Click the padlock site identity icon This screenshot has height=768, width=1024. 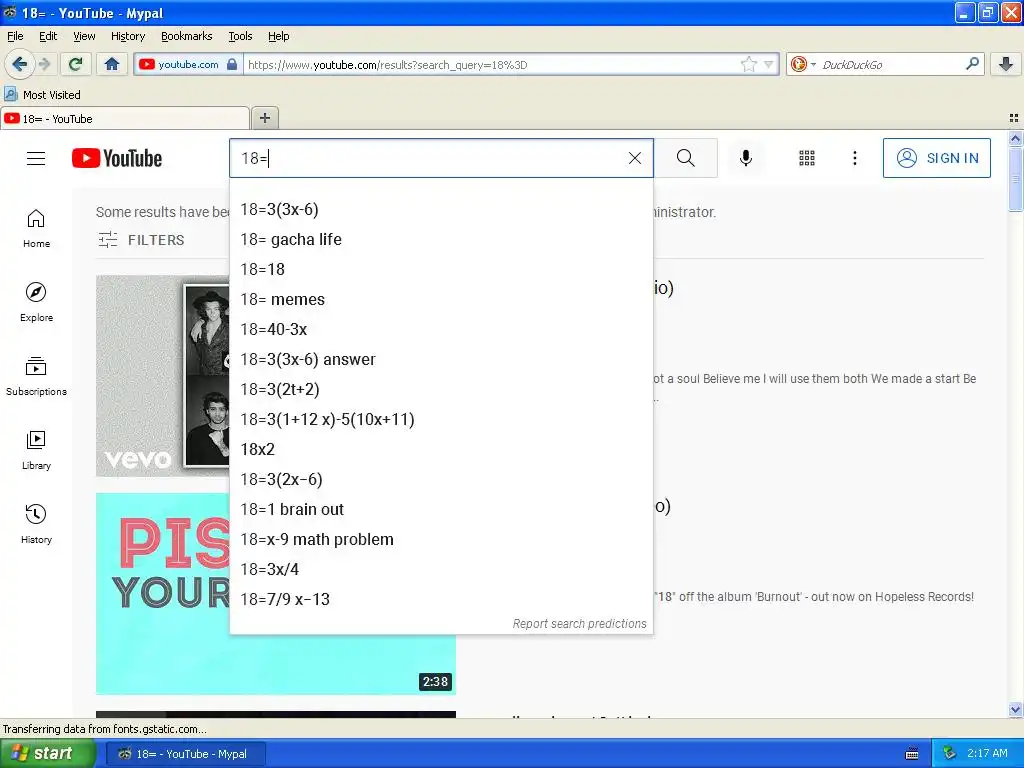(x=232, y=64)
